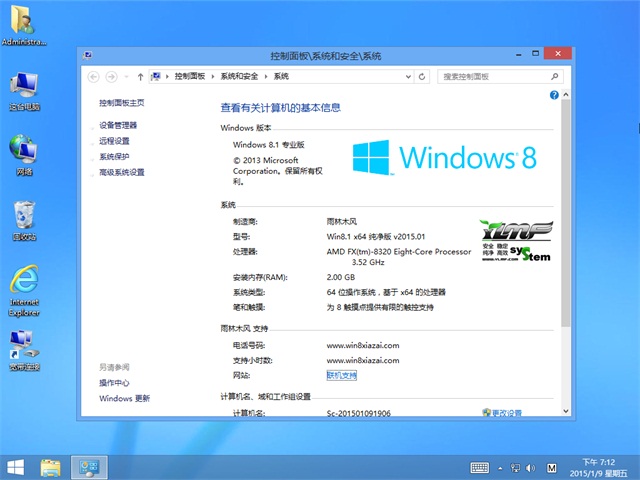
Task: Select 控制面板 in the breadcrumb path
Action: coord(189,76)
